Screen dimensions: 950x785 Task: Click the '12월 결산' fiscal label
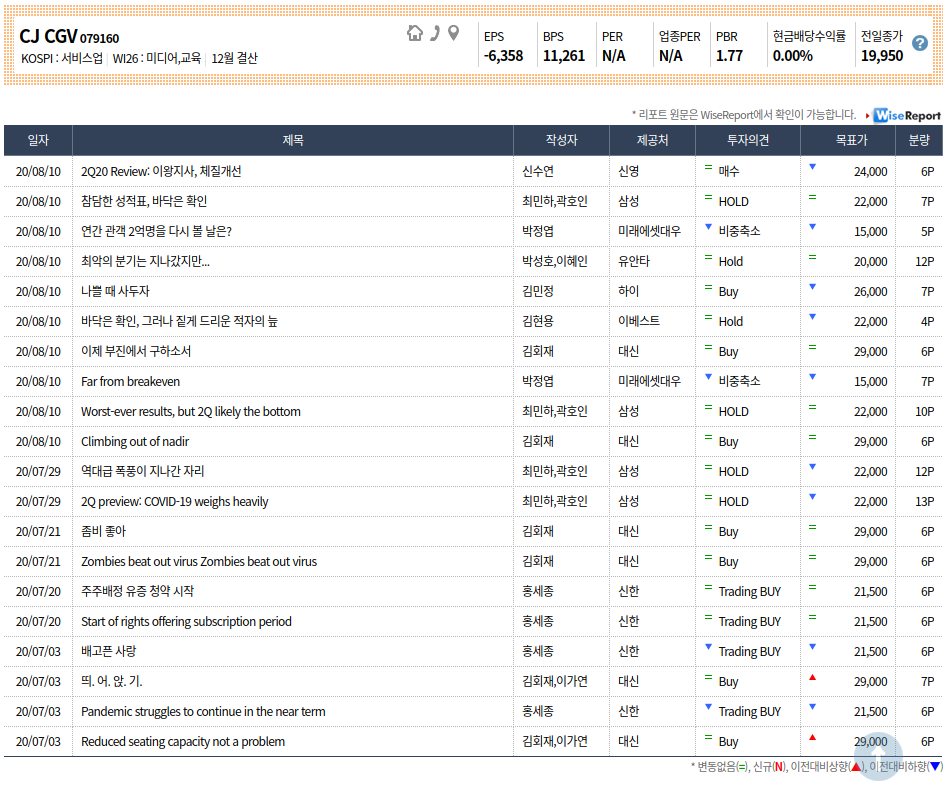(234, 58)
